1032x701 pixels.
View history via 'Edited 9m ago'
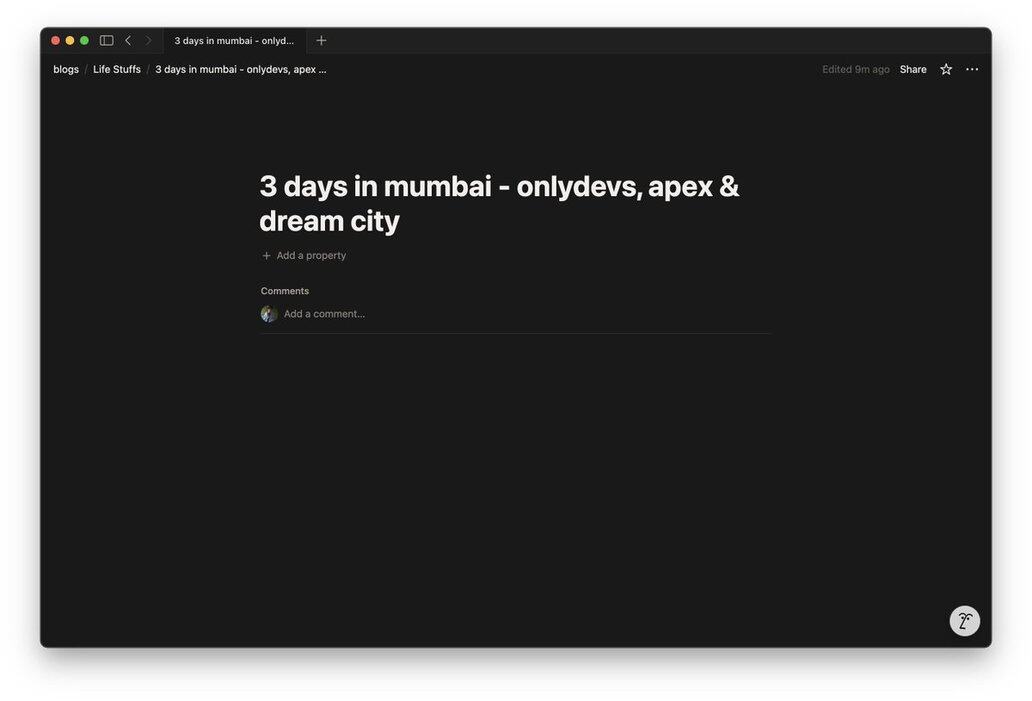[x=855, y=70]
